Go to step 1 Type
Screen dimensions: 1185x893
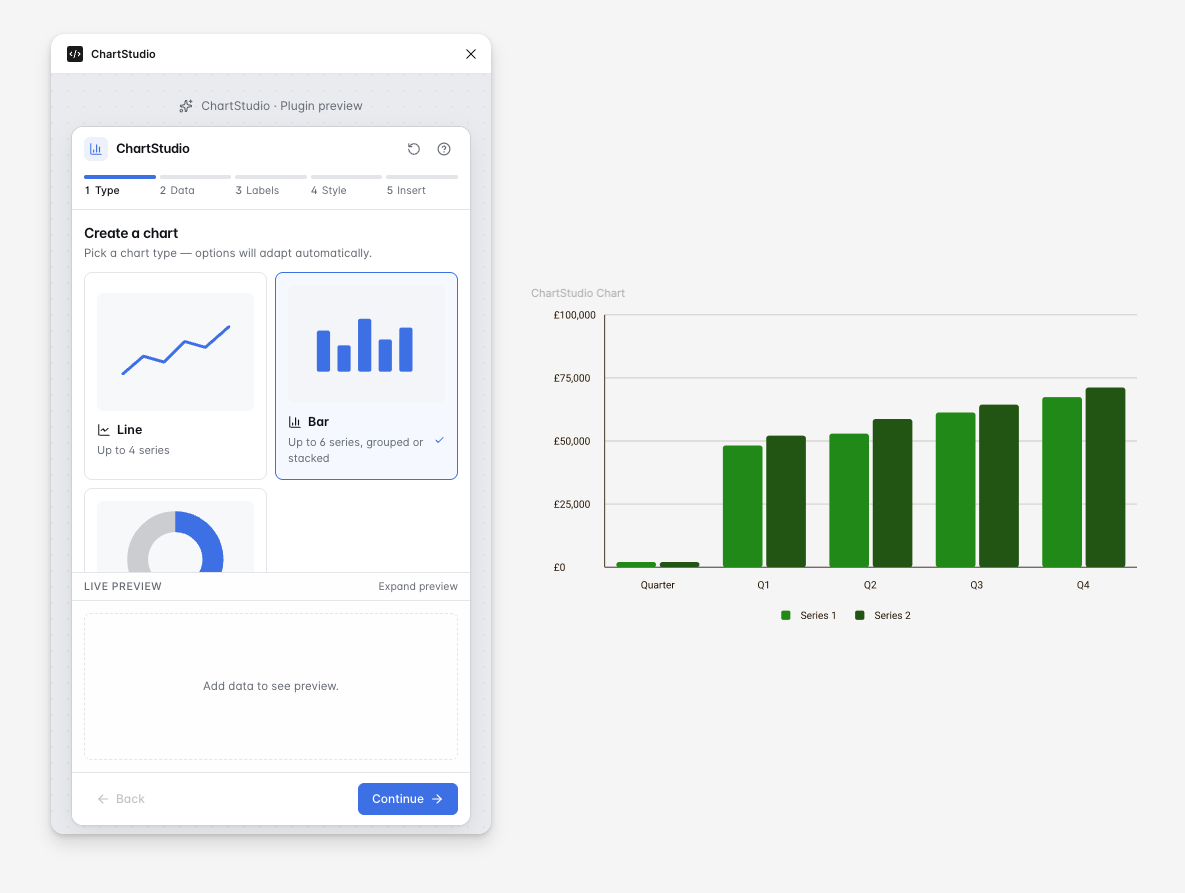pos(119,186)
